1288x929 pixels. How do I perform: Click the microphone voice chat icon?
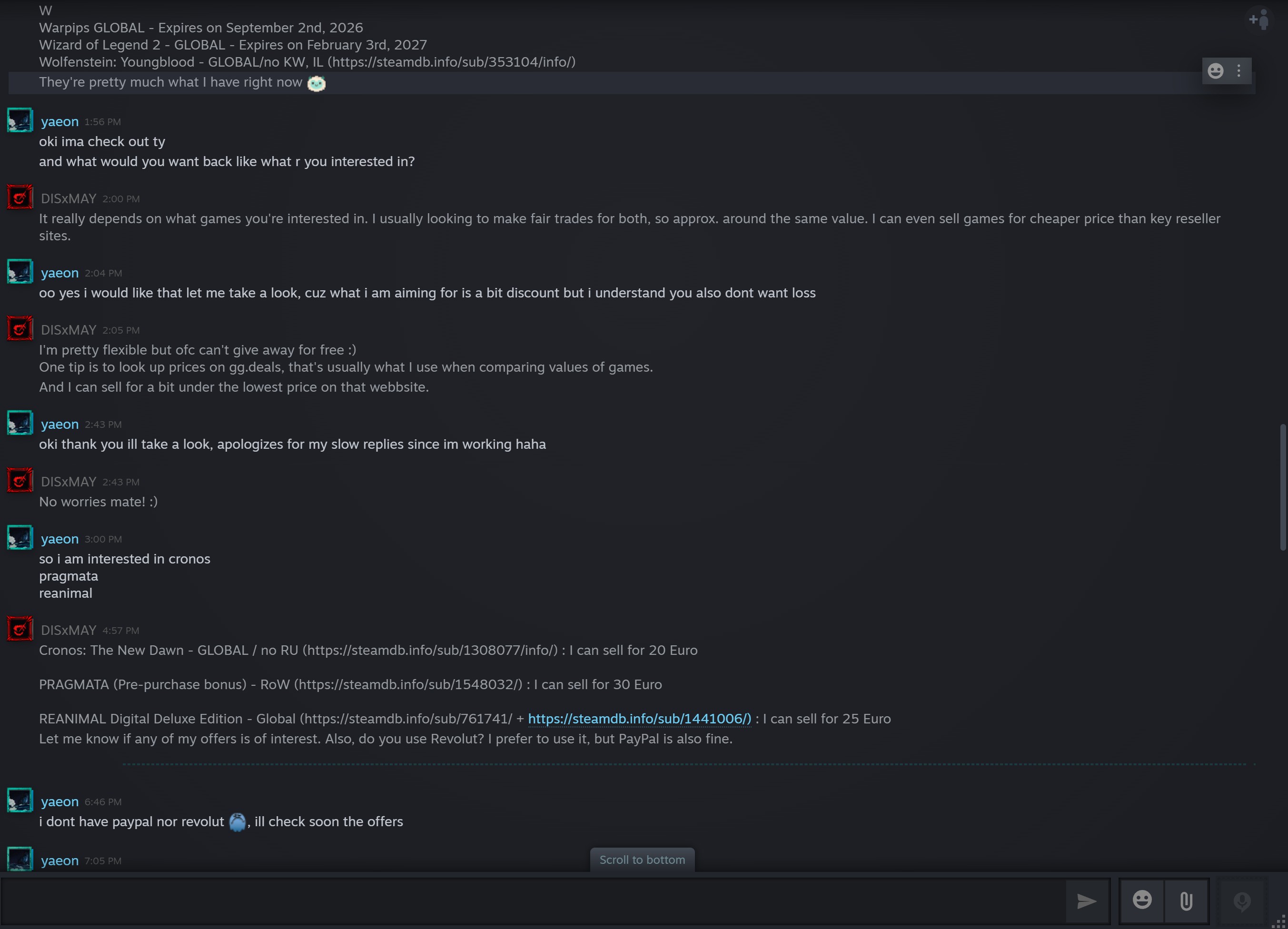1241,901
